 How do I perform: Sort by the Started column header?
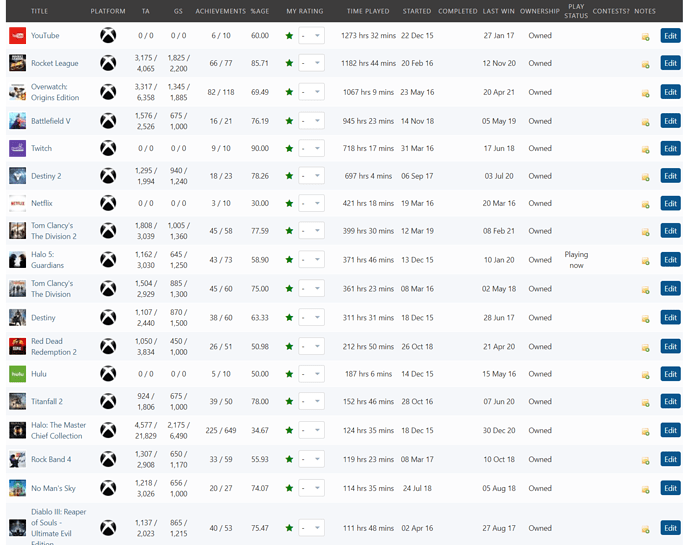tap(417, 11)
